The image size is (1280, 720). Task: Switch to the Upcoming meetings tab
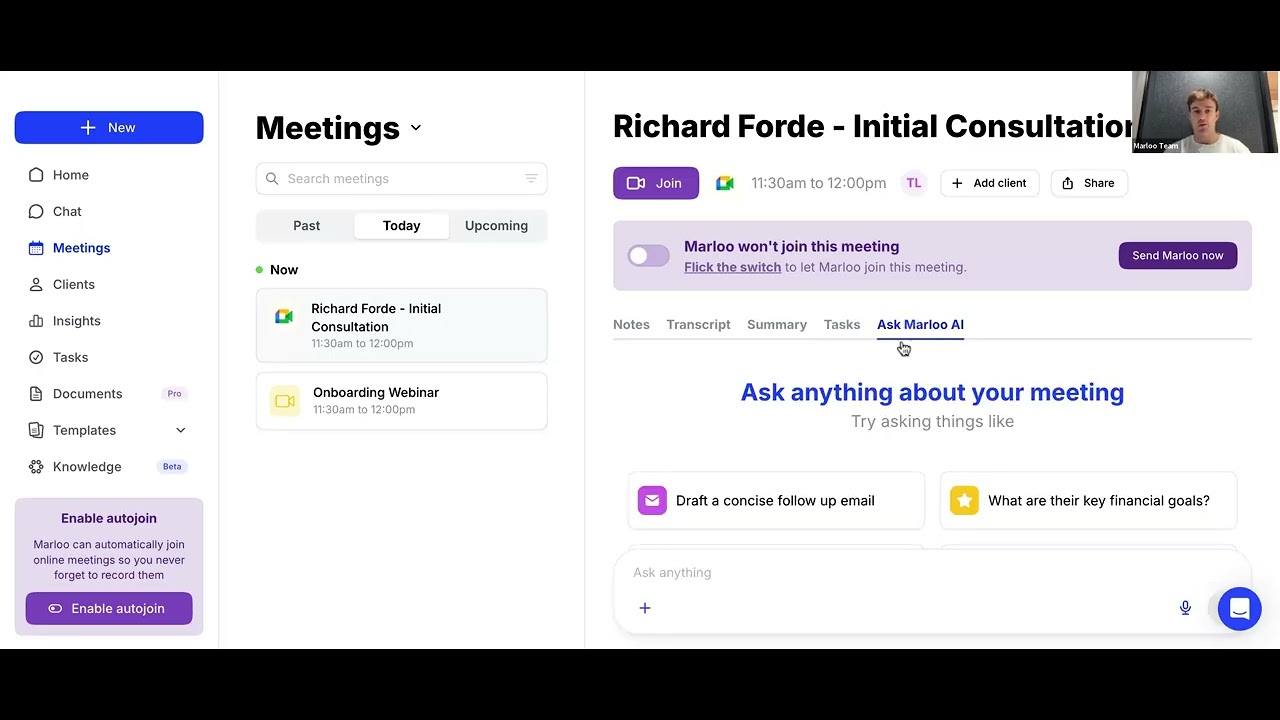click(496, 226)
